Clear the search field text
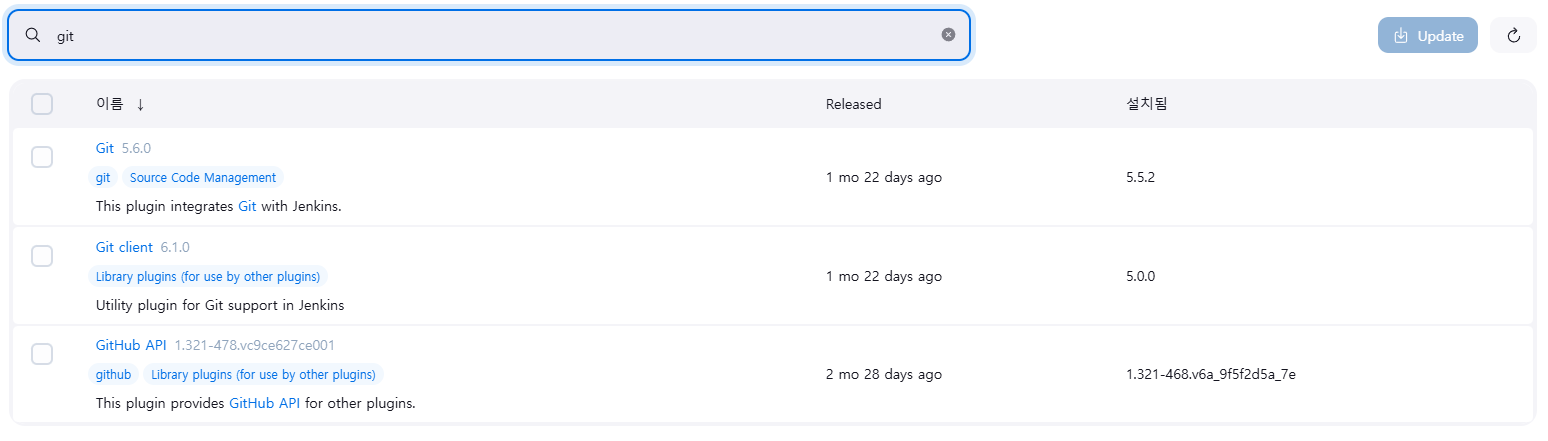Screen dimensions: 1548x441 (x=948, y=35)
